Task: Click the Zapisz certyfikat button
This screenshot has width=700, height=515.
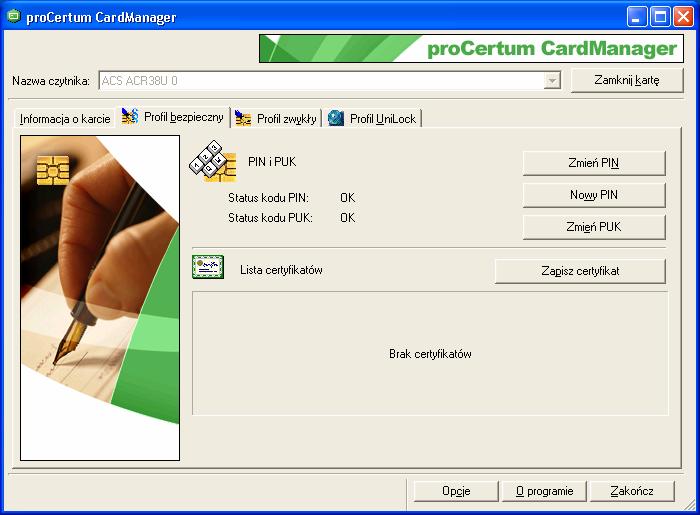Action: pyautogui.click(x=580, y=271)
